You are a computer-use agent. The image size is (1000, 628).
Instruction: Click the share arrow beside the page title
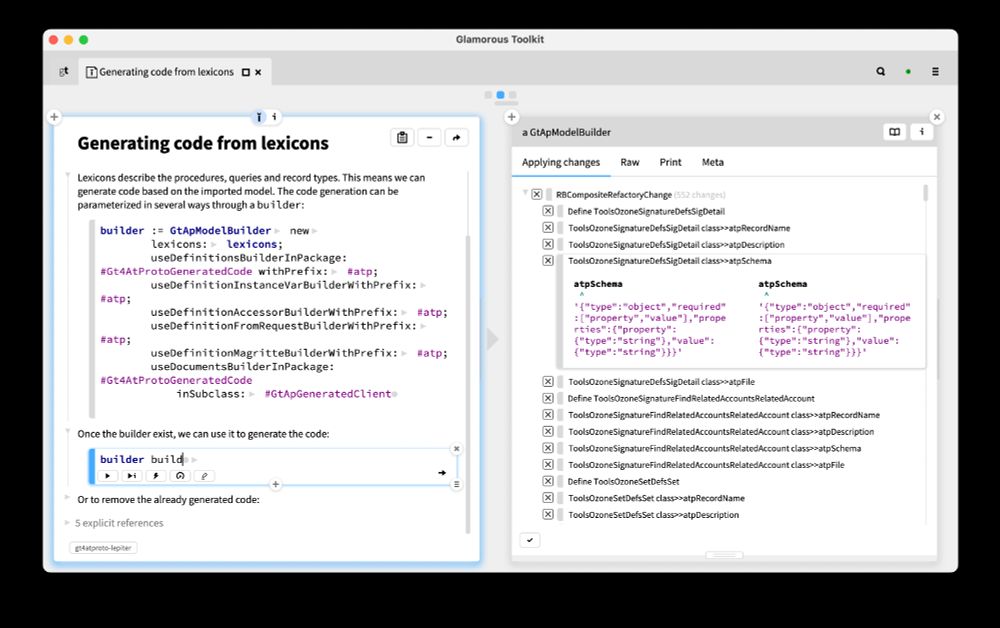456,138
